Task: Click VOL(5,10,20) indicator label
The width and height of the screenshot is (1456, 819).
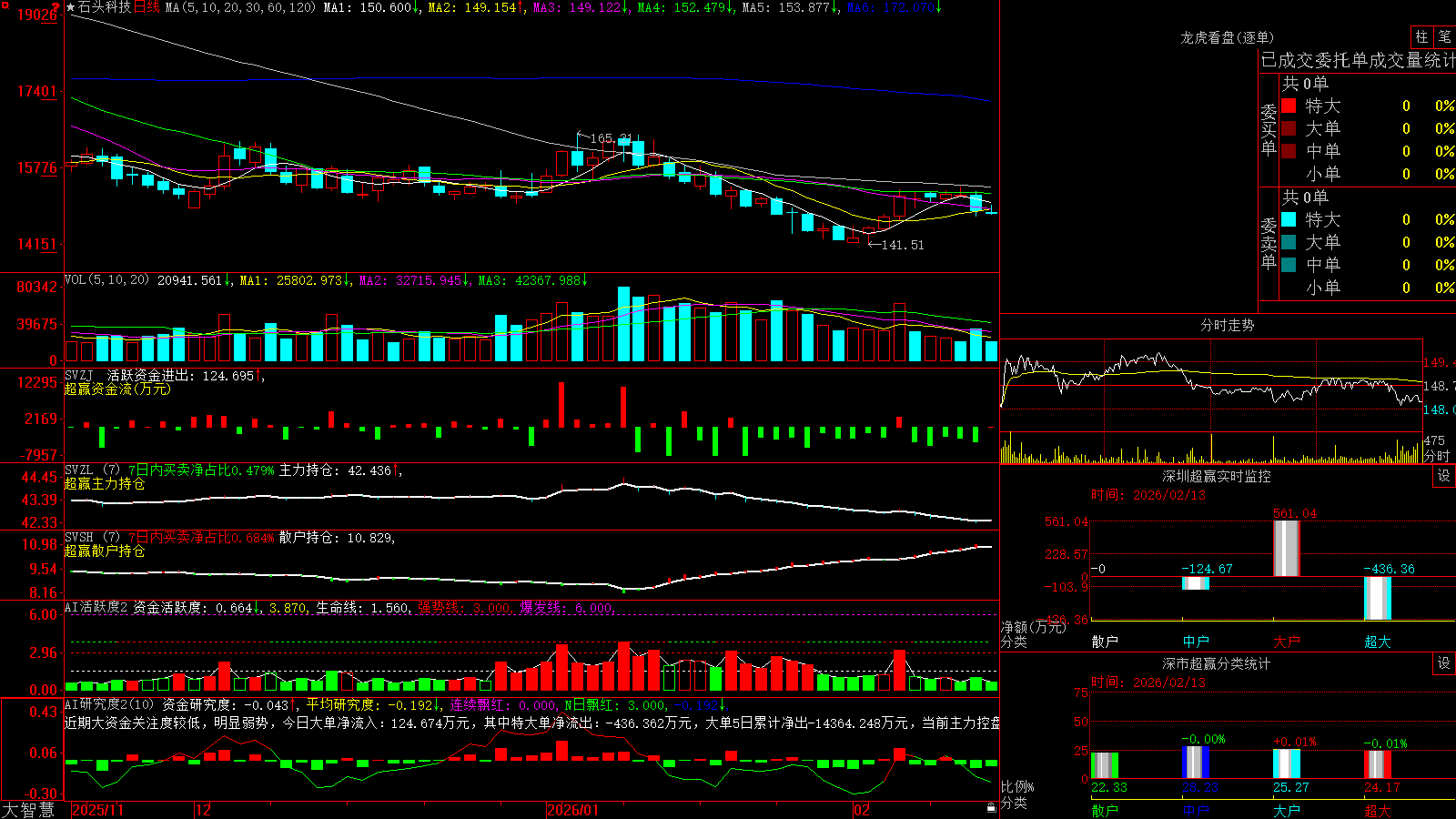Action: pyautogui.click(x=106, y=280)
